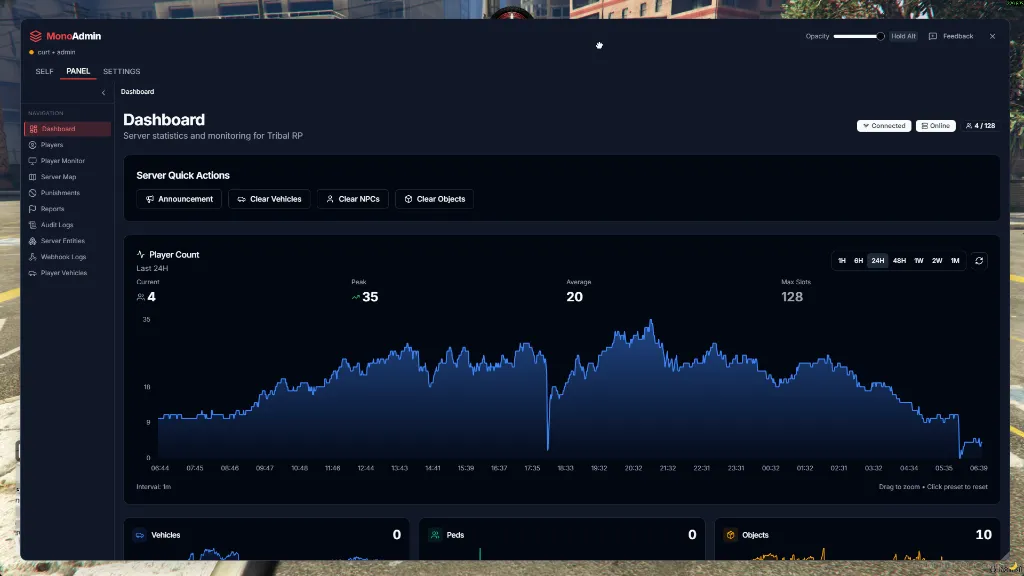Click the Feedback icon in the header
Screen dimensions: 1024x576
(932, 36)
